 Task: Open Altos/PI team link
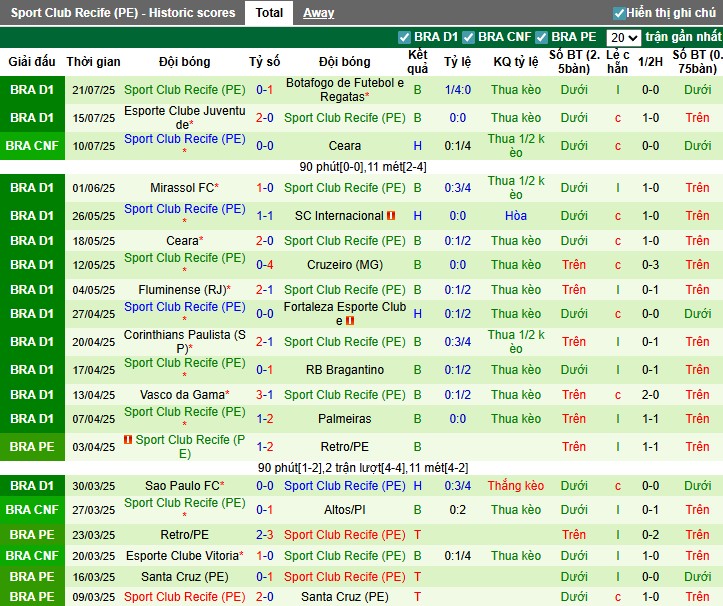344,510
